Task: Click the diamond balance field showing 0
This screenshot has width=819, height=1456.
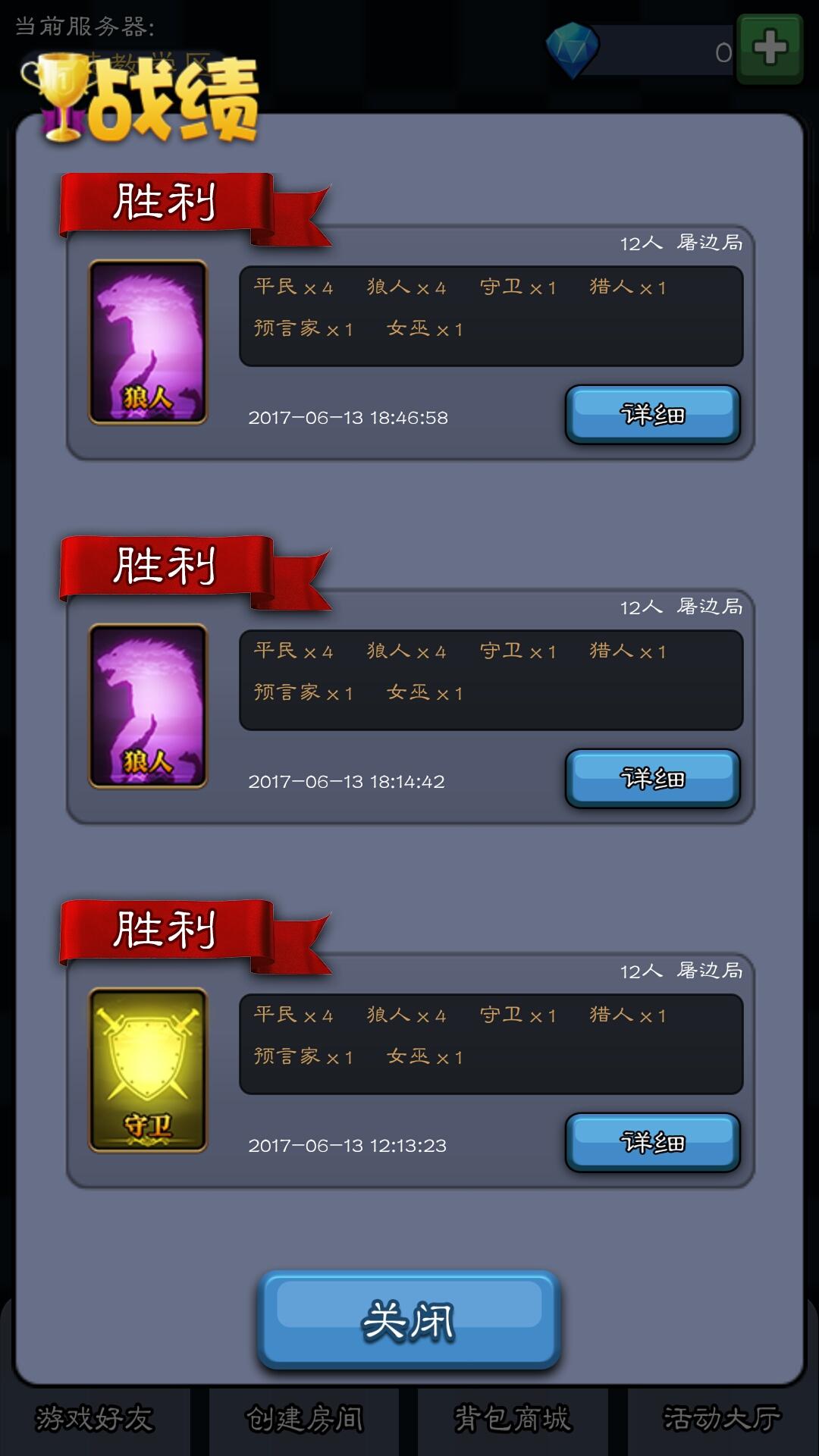Action: [x=660, y=51]
